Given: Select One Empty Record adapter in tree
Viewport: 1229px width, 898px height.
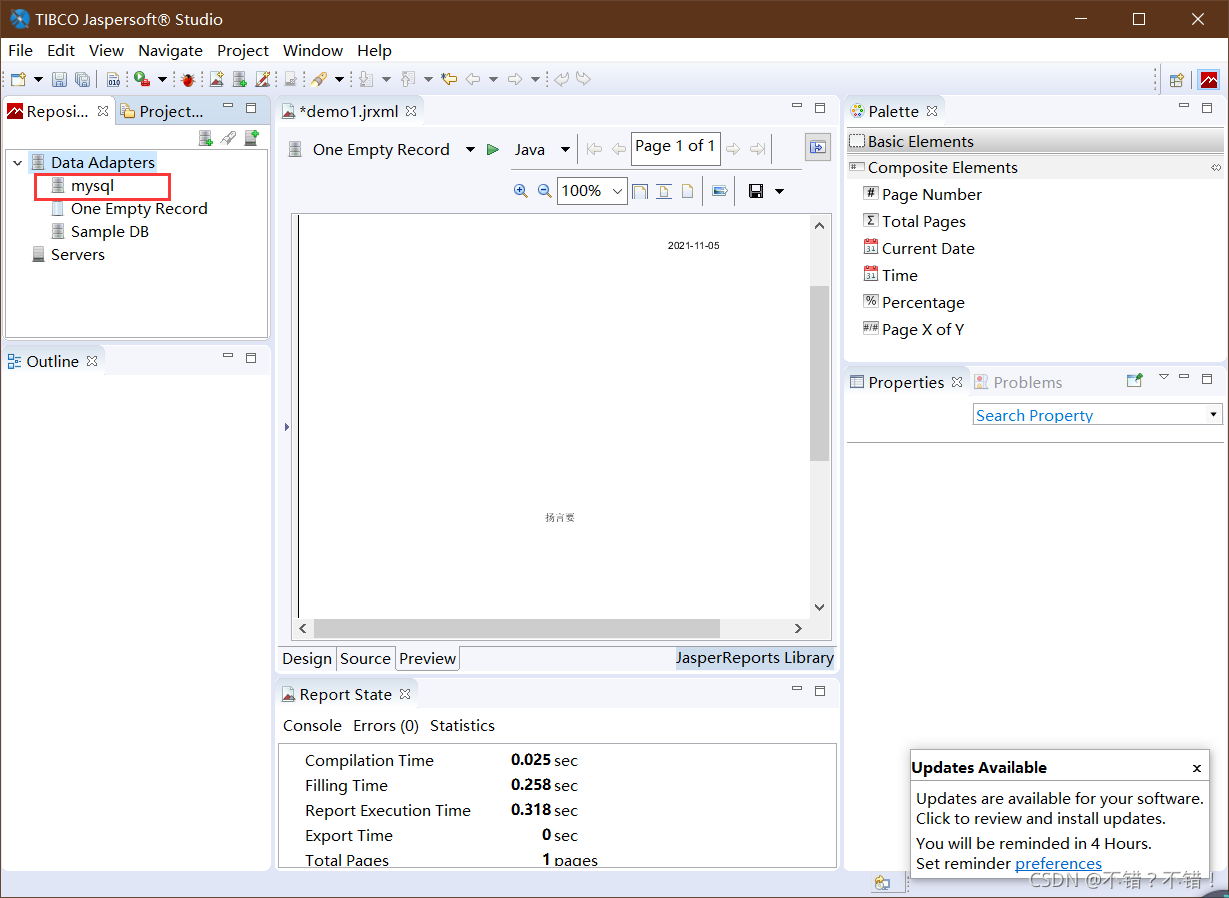Looking at the screenshot, I should point(139,208).
